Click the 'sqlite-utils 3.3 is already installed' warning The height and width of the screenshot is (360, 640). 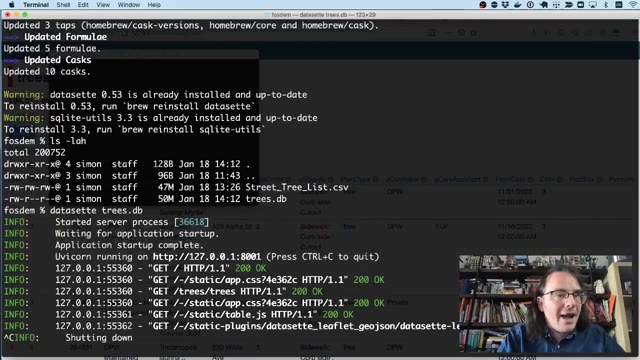[x=160, y=118]
